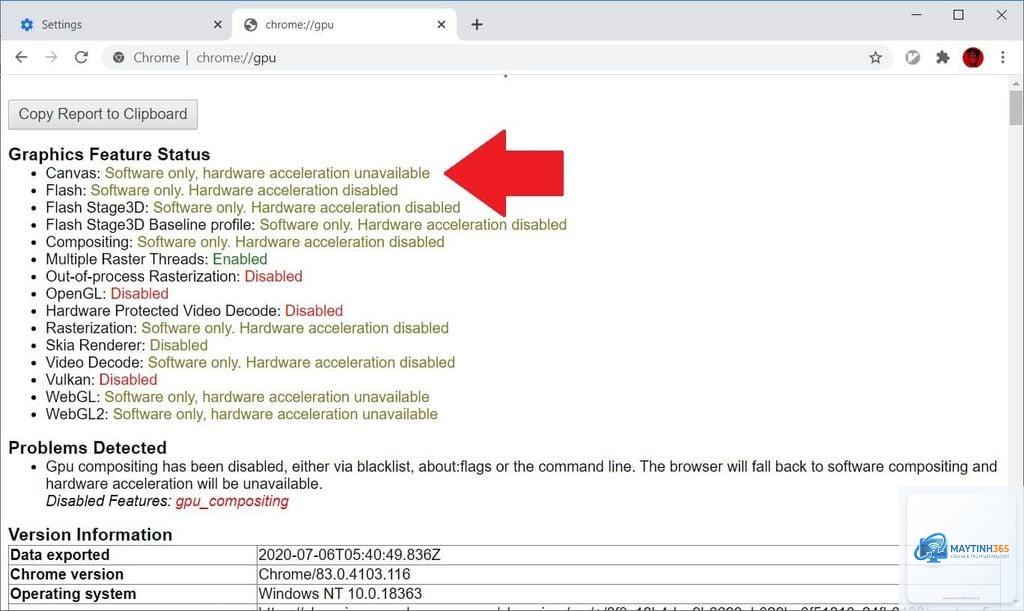
Task: Click 'OpenGL: Disabled' text
Action: click(x=107, y=294)
